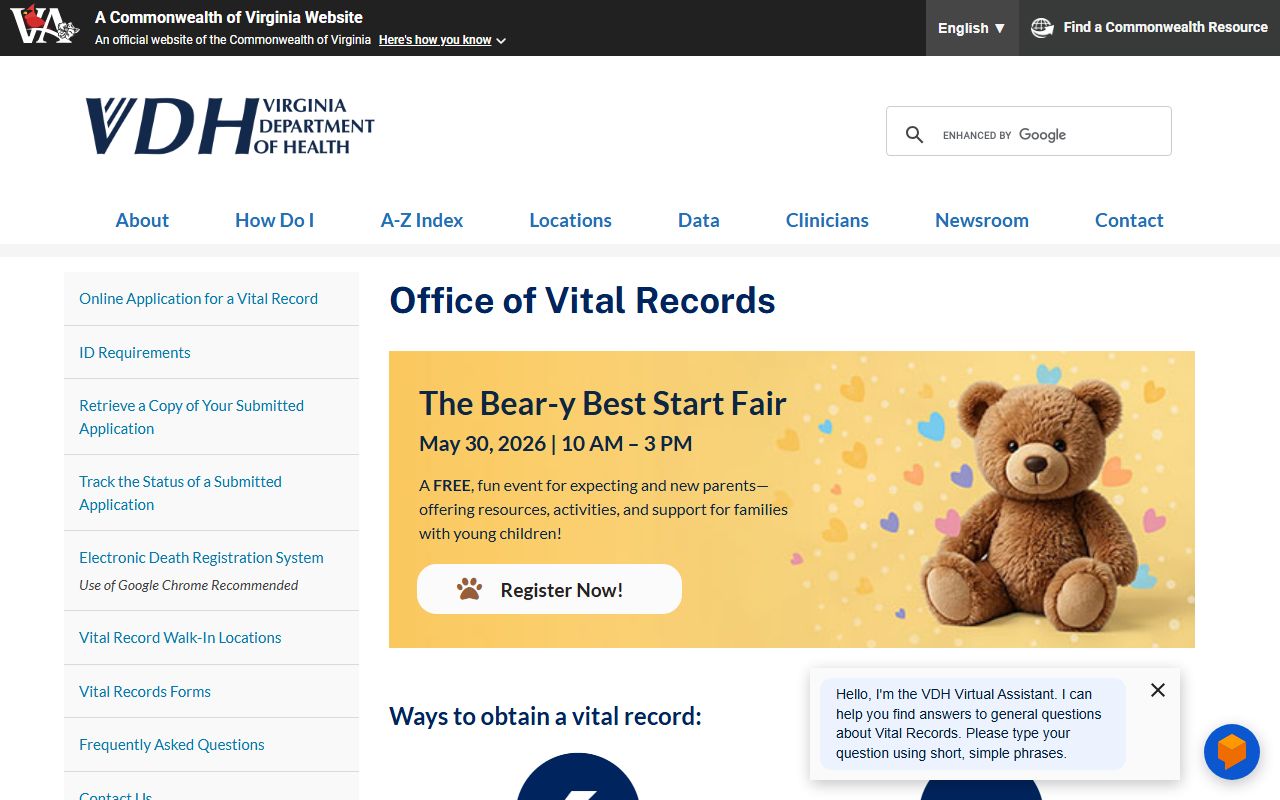Open the English language dropdown

[x=971, y=28]
